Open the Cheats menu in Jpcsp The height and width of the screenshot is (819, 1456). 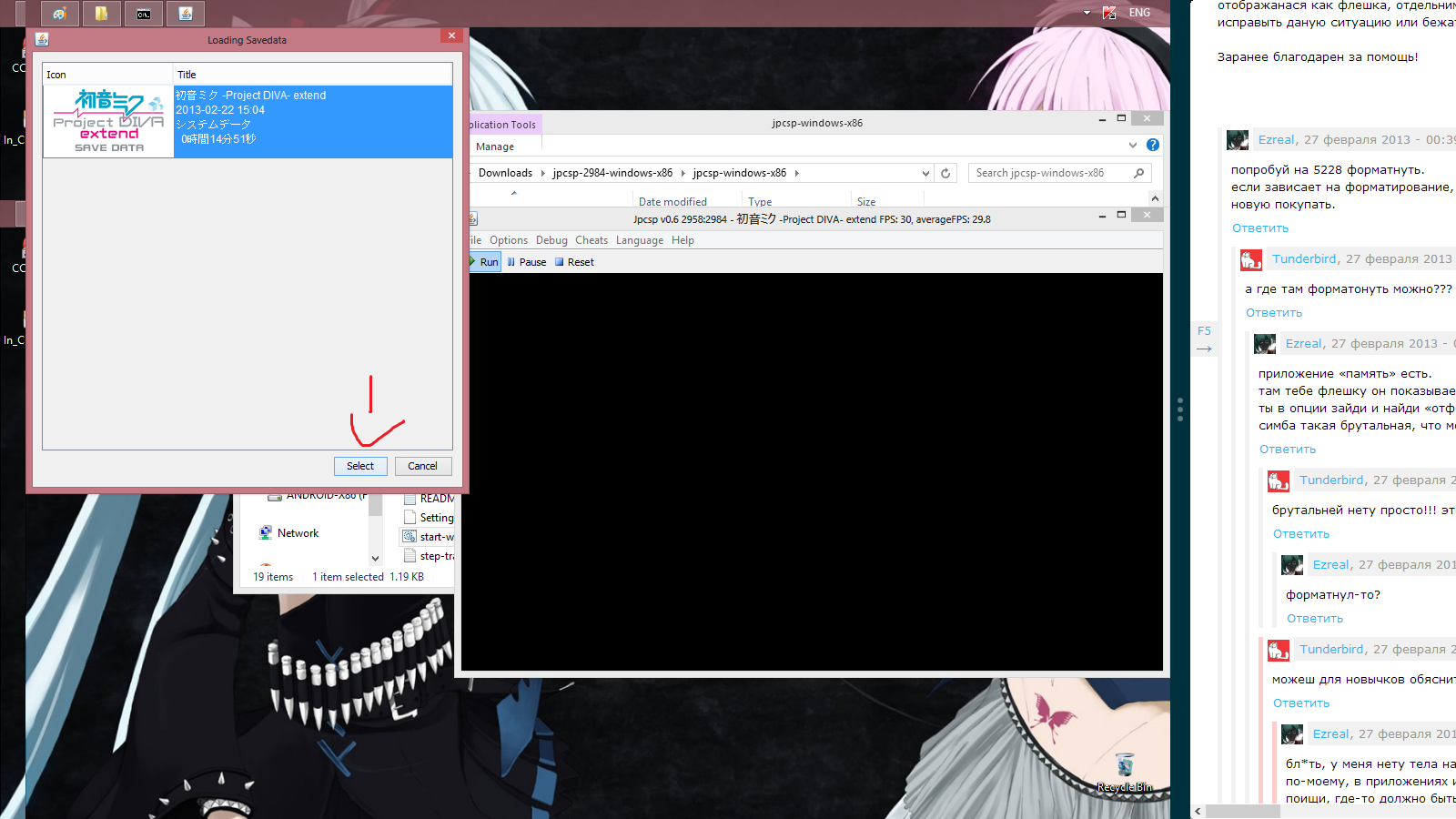[591, 240]
